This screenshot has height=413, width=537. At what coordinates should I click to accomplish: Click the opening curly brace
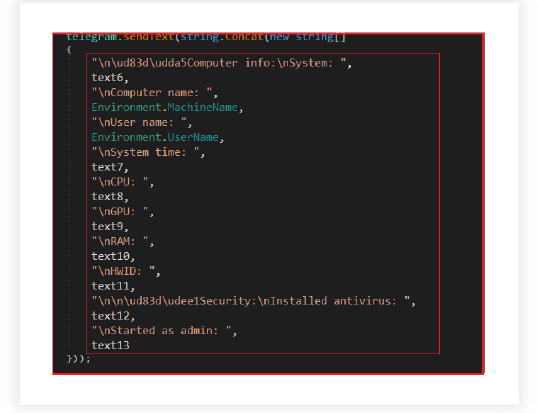tap(69, 50)
